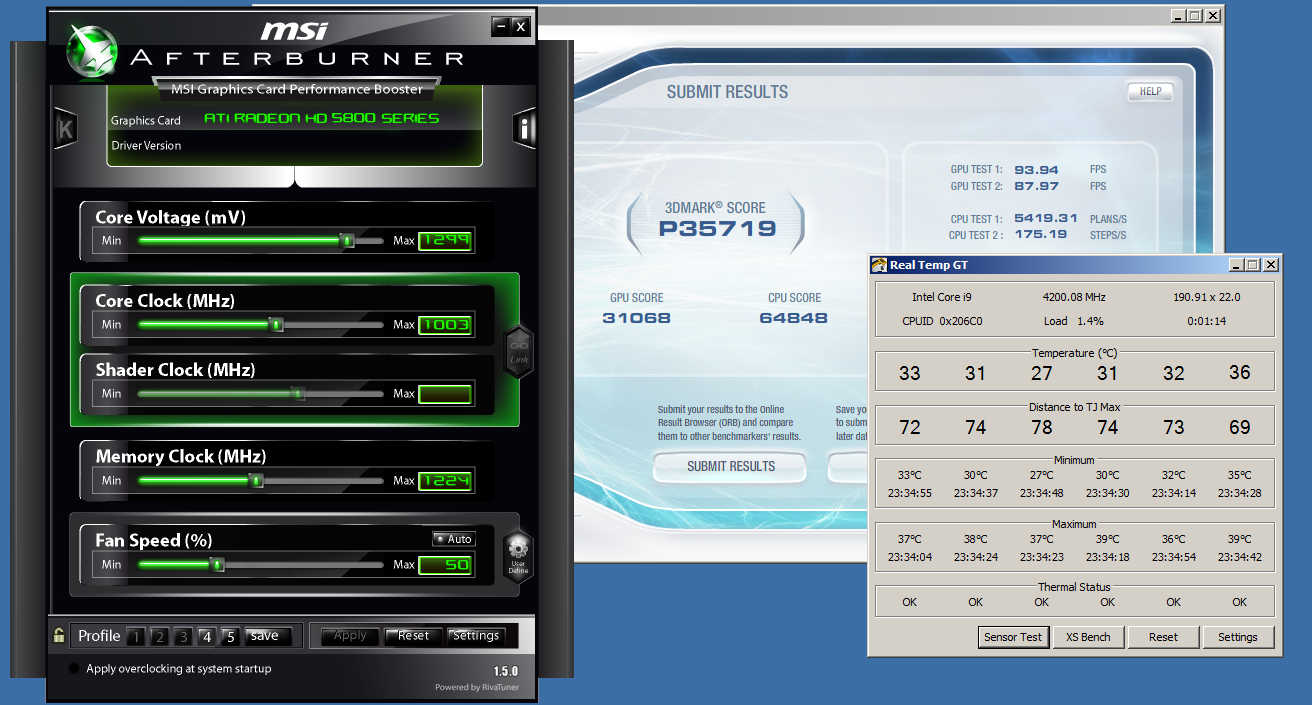Toggle the Link clocks chain button
The height and width of the screenshot is (705, 1312).
coord(519,352)
